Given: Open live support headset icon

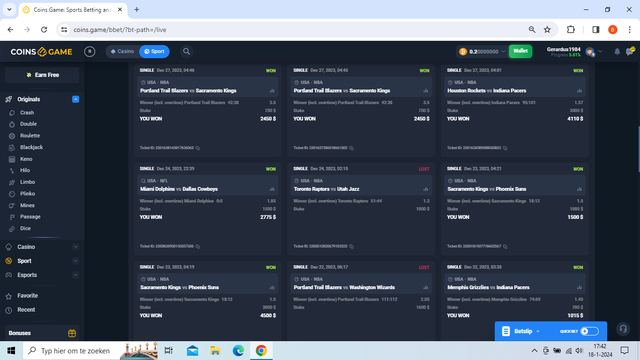Looking at the screenshot, I should click(x=623, y=329).
